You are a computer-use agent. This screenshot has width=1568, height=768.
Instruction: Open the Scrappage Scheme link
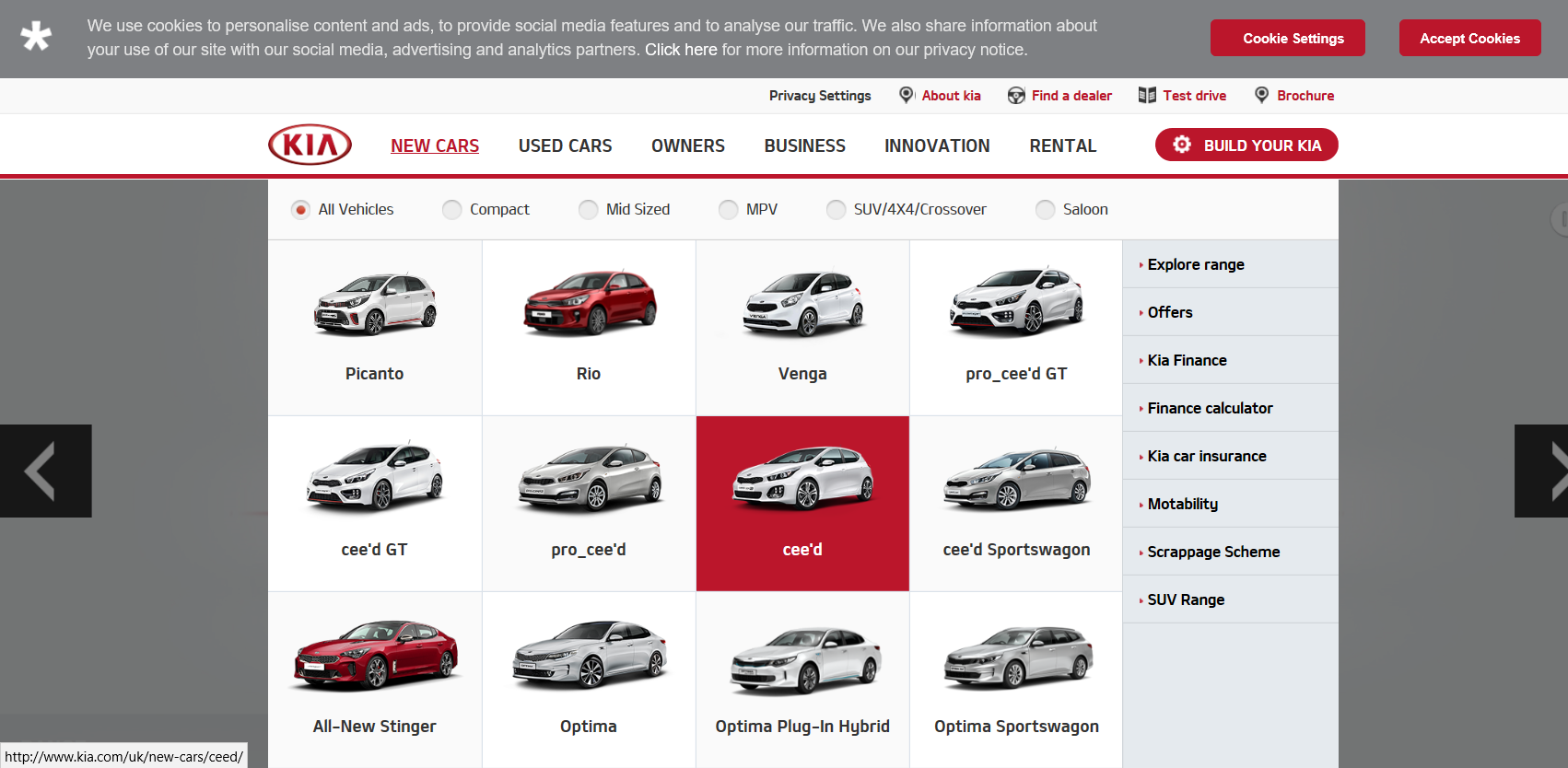click(x=1214, y=552)
